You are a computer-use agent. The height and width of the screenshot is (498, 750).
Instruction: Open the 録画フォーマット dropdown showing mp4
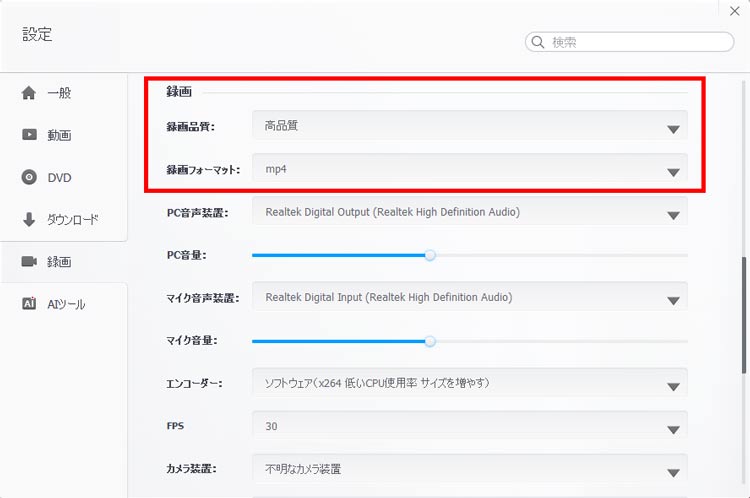tap(470, 169)
